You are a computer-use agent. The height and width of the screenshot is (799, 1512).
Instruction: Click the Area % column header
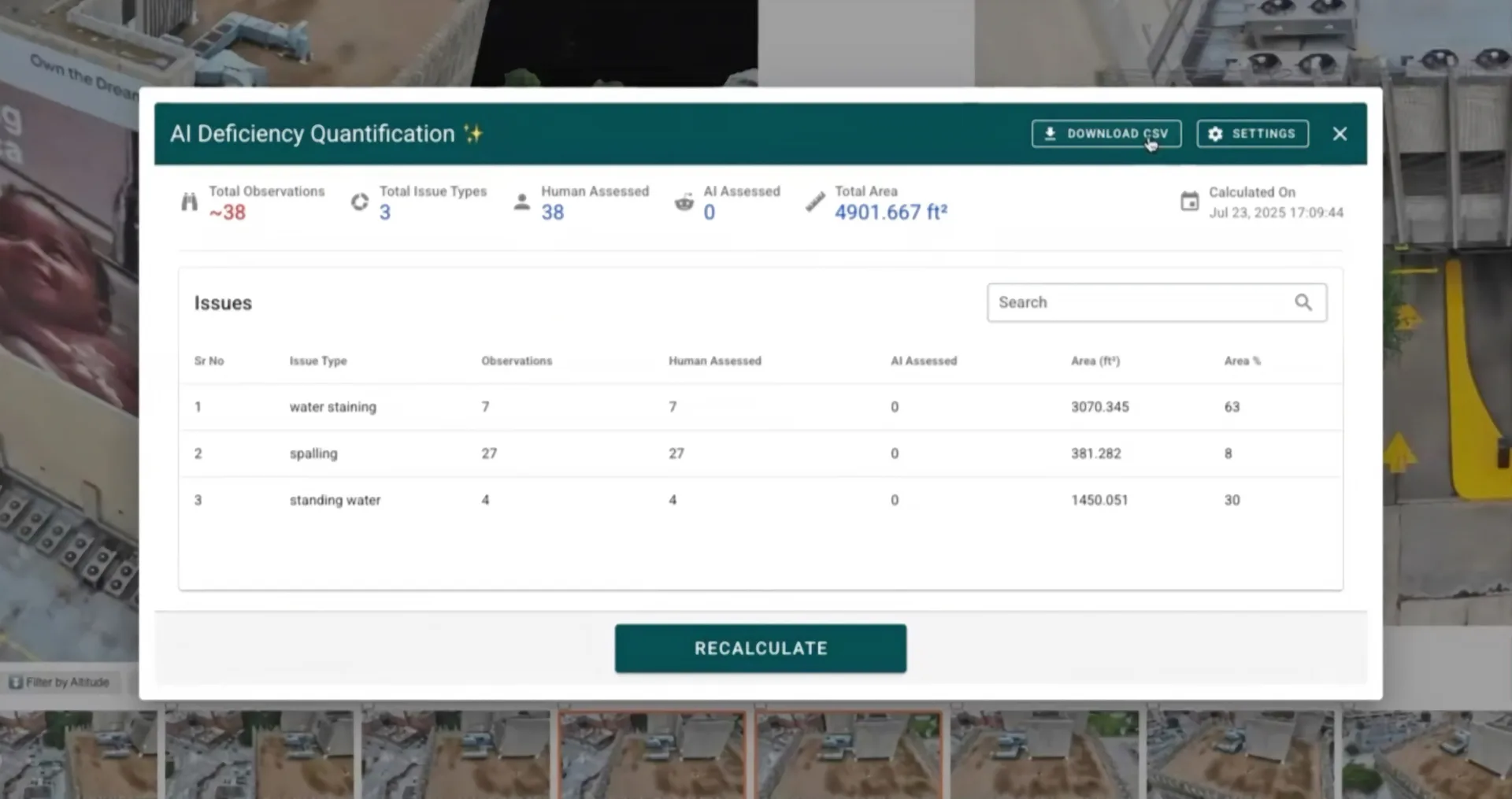click(1243, 361)
